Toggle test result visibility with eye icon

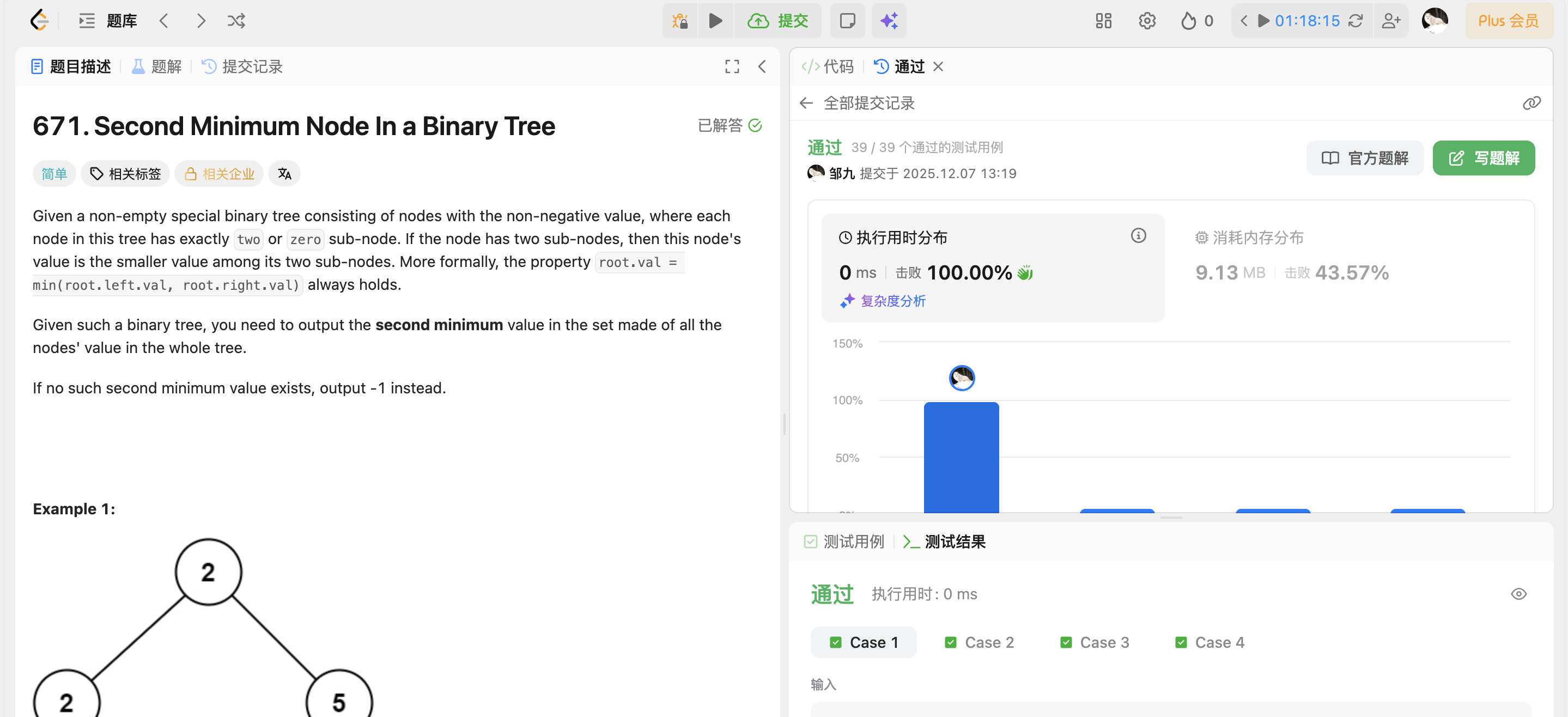(x=1518, y=594)
